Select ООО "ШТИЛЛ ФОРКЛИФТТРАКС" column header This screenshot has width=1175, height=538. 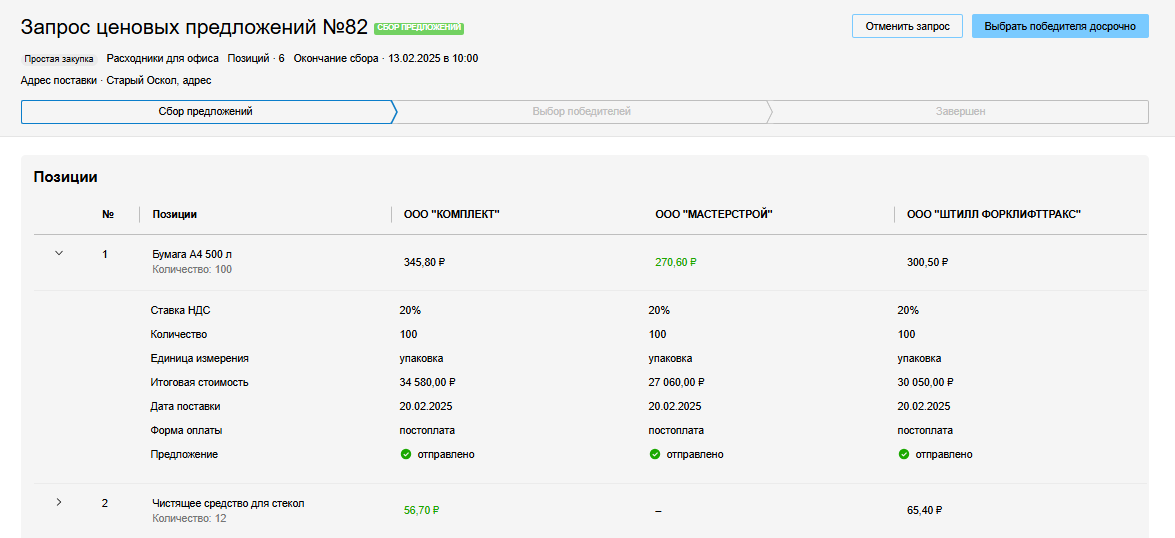[993, 214]
